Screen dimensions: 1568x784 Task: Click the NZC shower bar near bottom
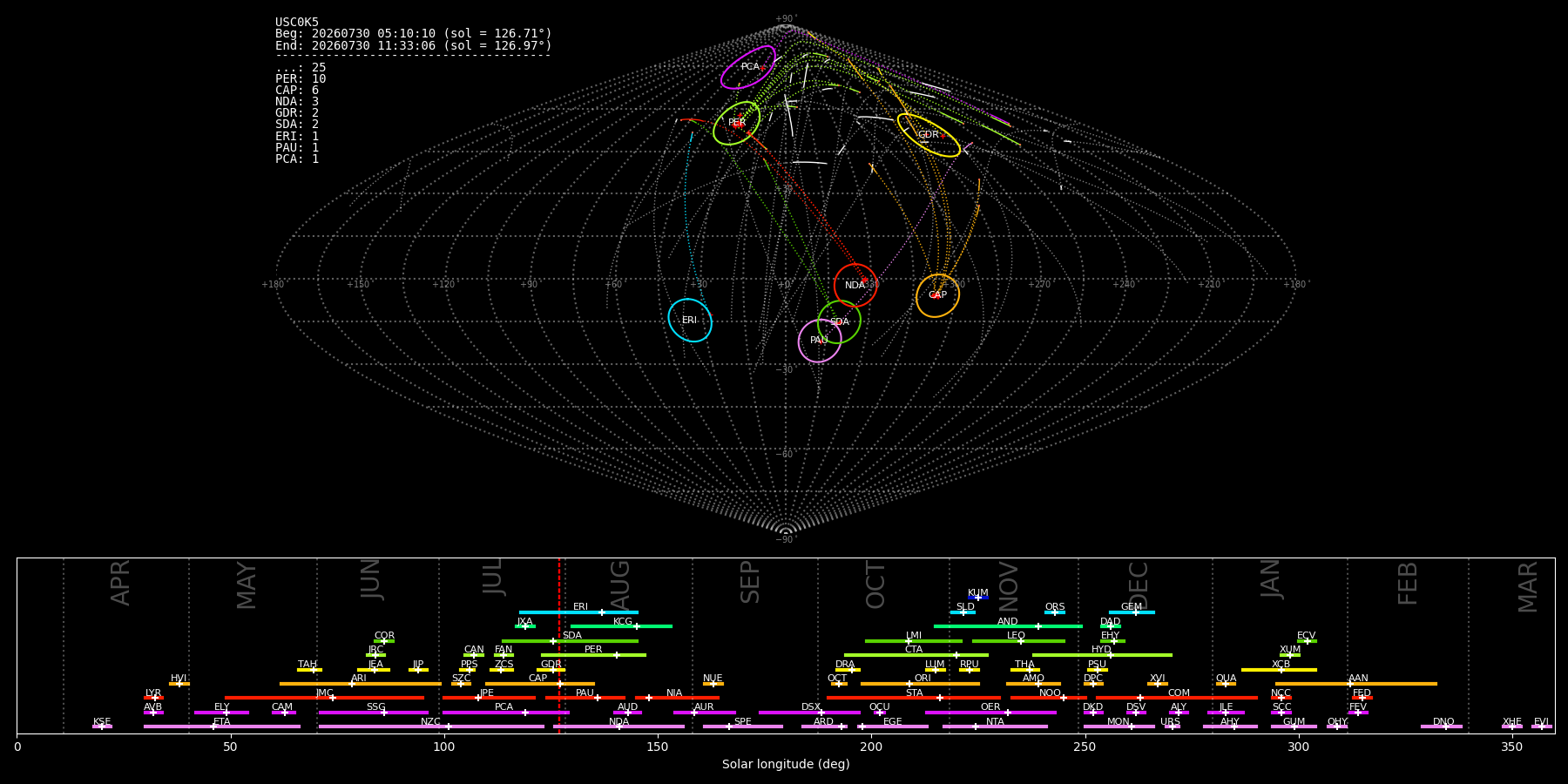pyautogui.click(x=431, y=727)
